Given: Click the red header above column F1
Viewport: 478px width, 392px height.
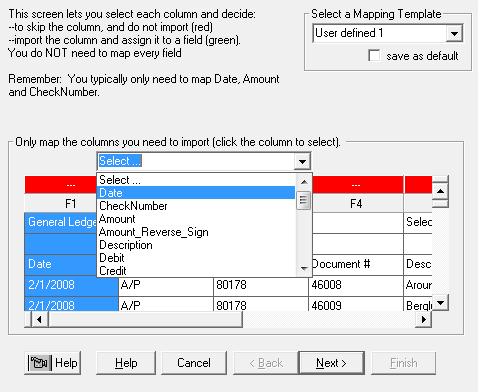Looking at the screenshot, I should pyautogui.click(x=61, y=185).
